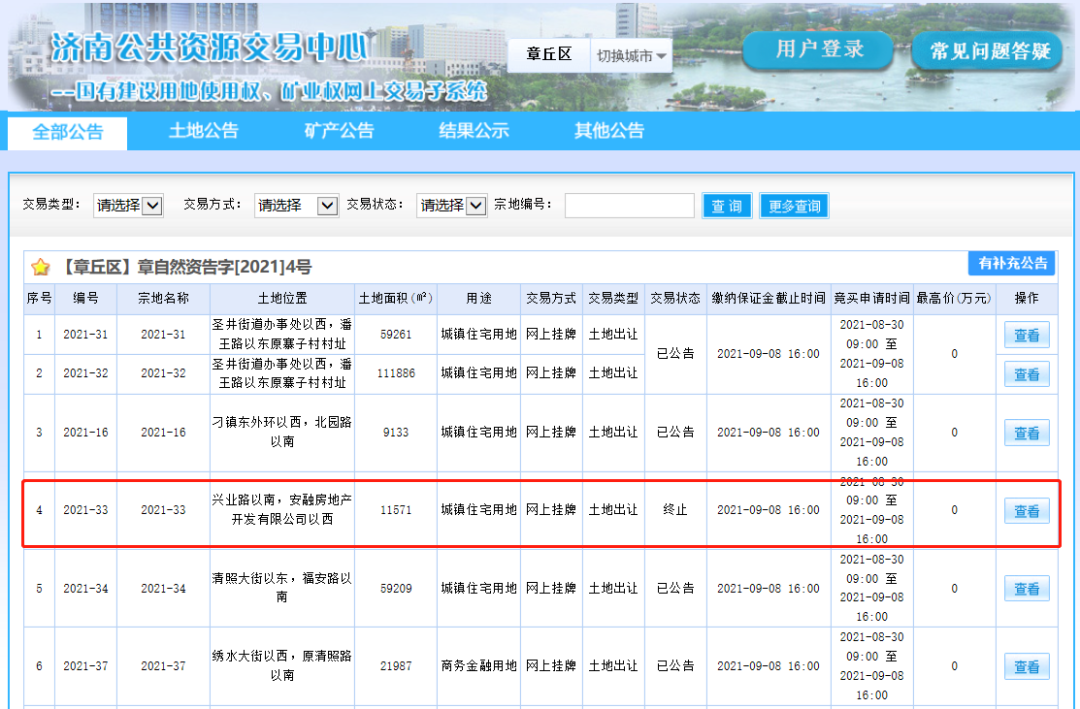Click the 缴纳保证金截止时间 column header

(x=769, y=298)
